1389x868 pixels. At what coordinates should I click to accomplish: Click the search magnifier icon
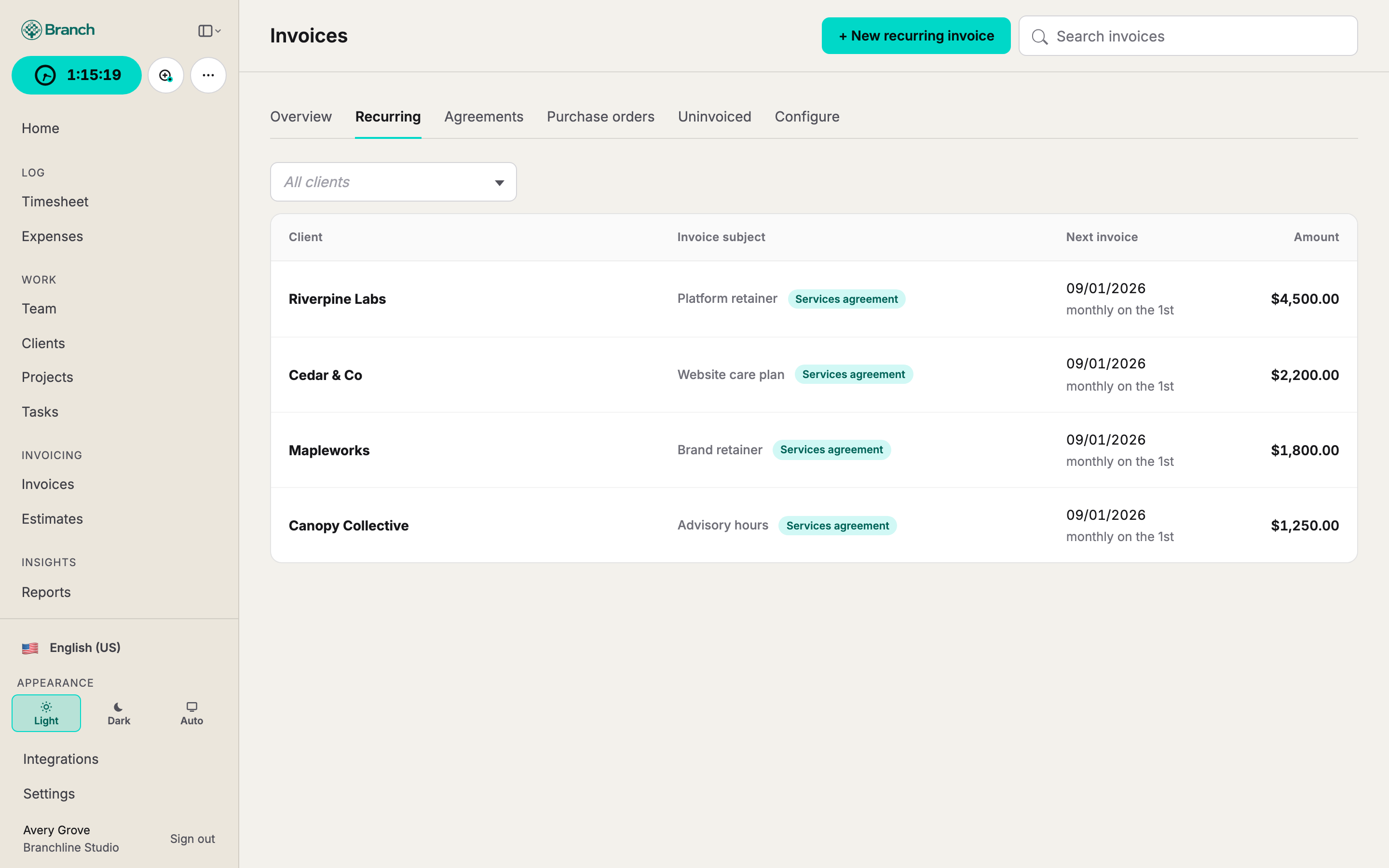point(1039,37)
